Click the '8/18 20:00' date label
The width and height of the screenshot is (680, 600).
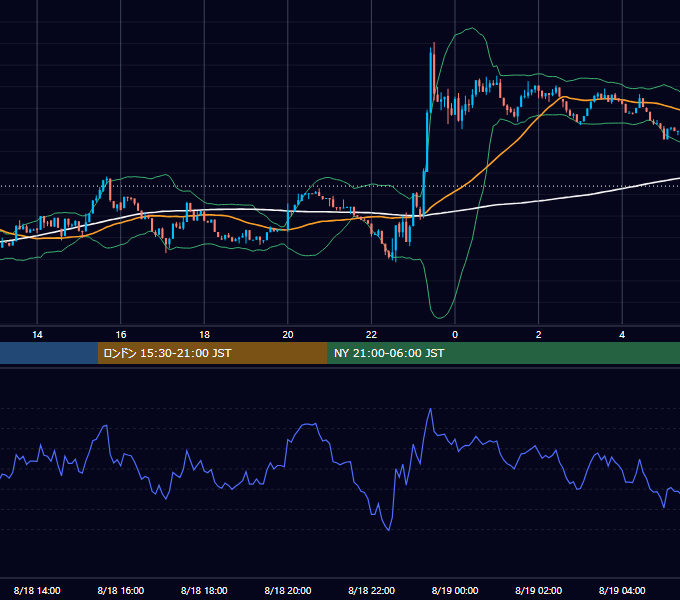coord(288,590)
